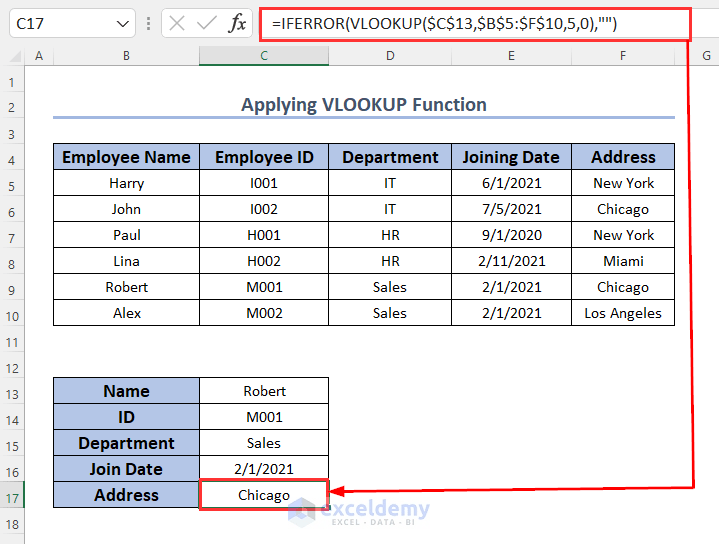Select the cell with ID 'I001'
The width and height of the screenshot is (719, 544).
click(264, 183)
